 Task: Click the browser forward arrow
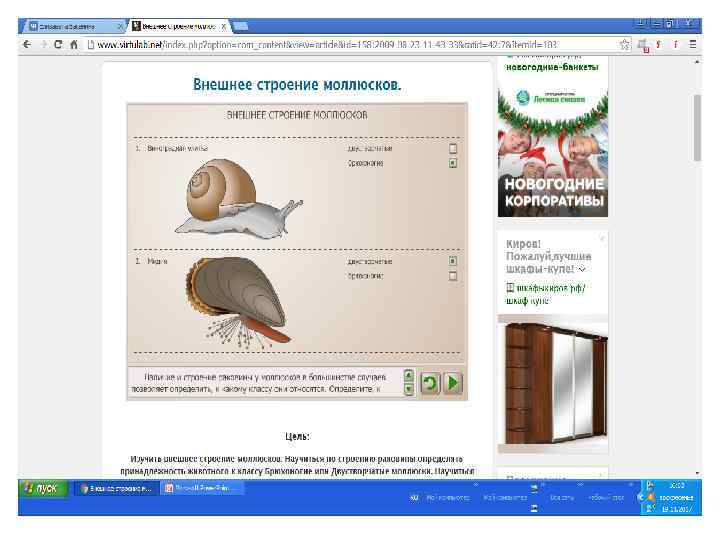[43, 45]
